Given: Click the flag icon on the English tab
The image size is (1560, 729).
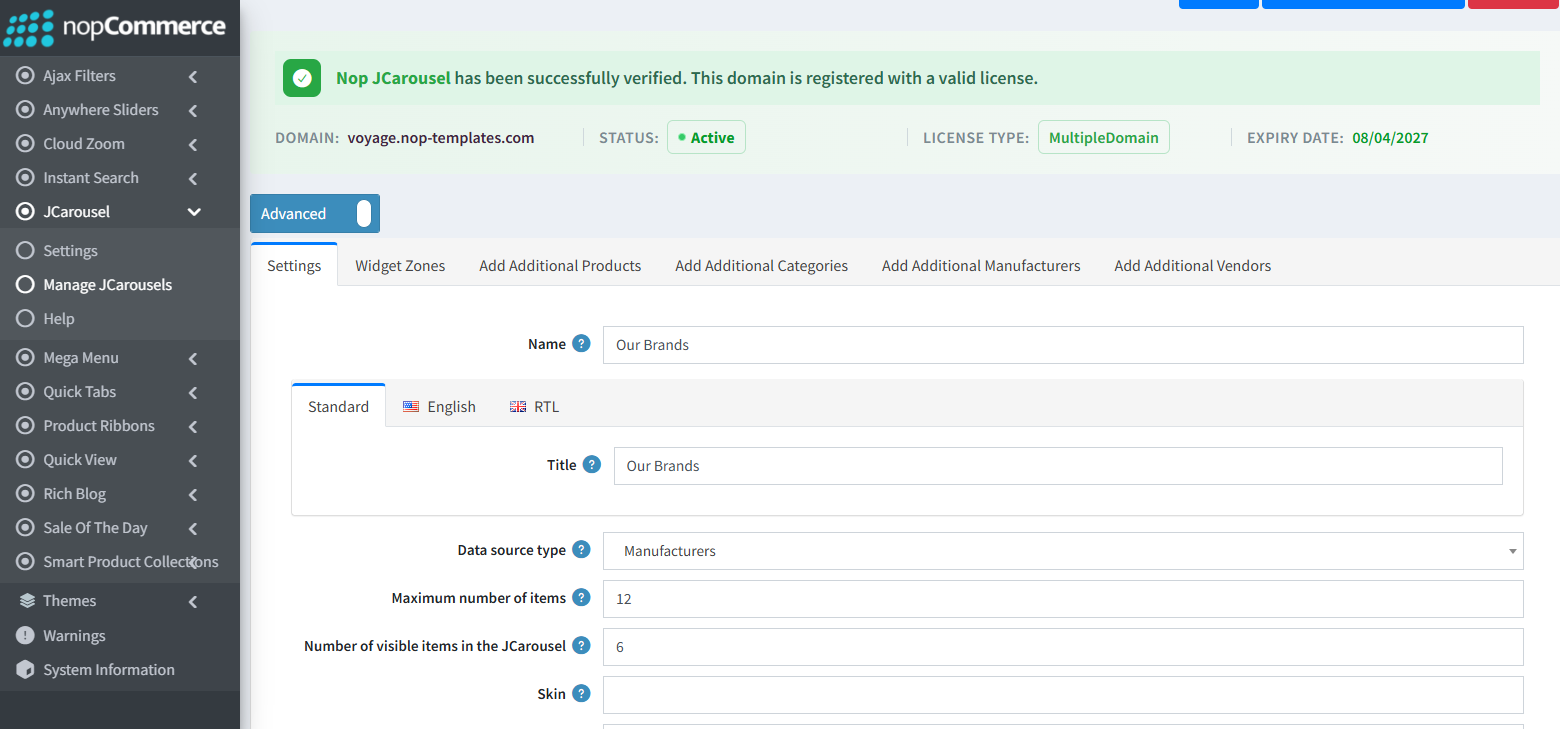Looking at the screenshot, I should pyautogui.click(x=411, y=407).
